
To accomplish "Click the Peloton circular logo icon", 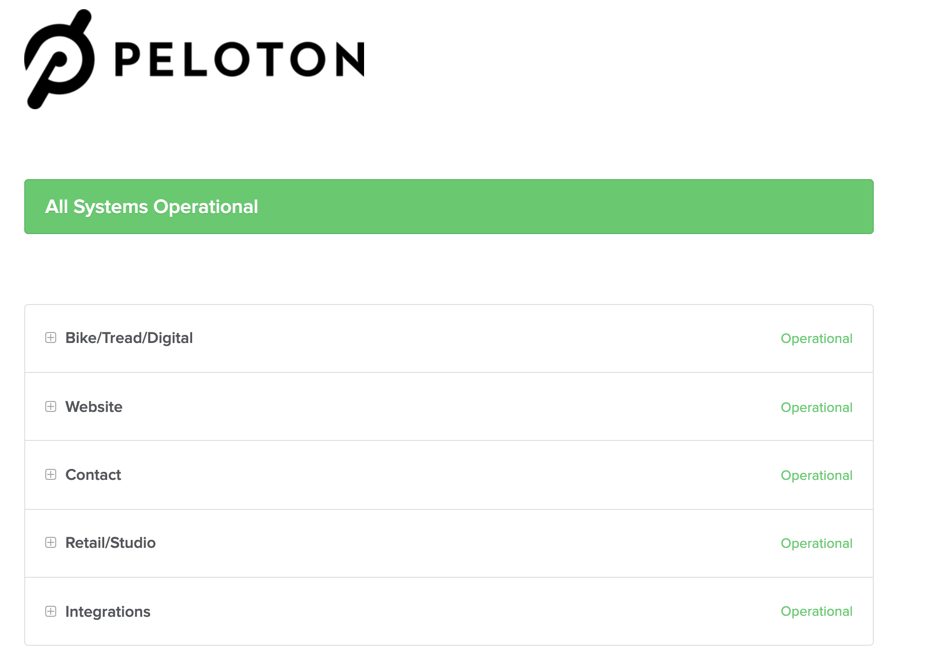I will [x=59, y=59].
